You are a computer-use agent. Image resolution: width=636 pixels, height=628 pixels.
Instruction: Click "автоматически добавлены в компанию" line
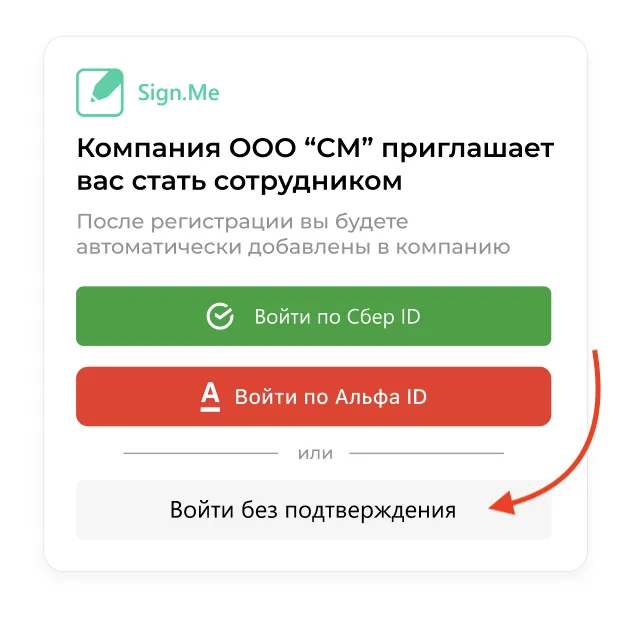point(293,247)
